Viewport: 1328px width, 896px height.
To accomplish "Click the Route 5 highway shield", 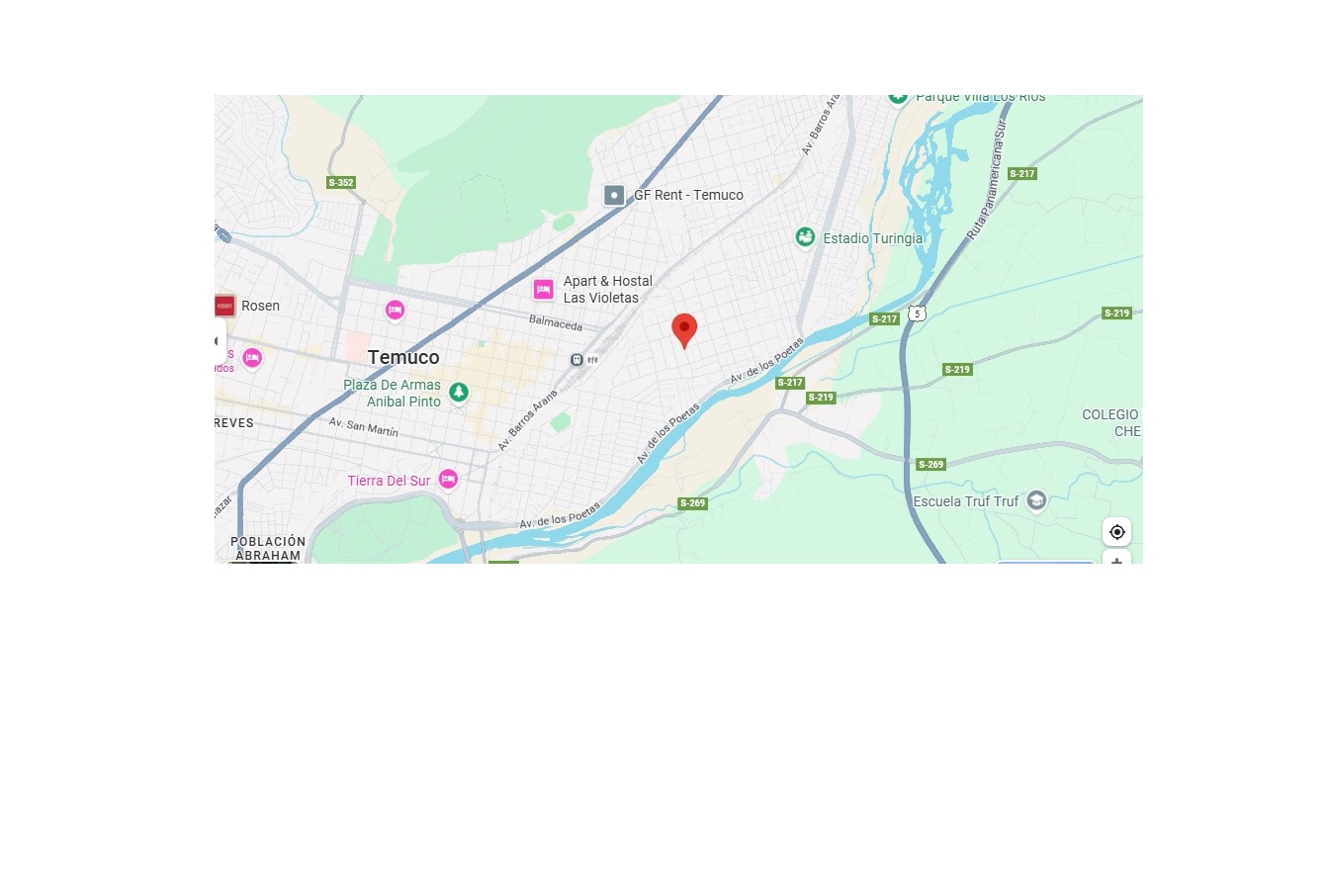I will point(918,314).
